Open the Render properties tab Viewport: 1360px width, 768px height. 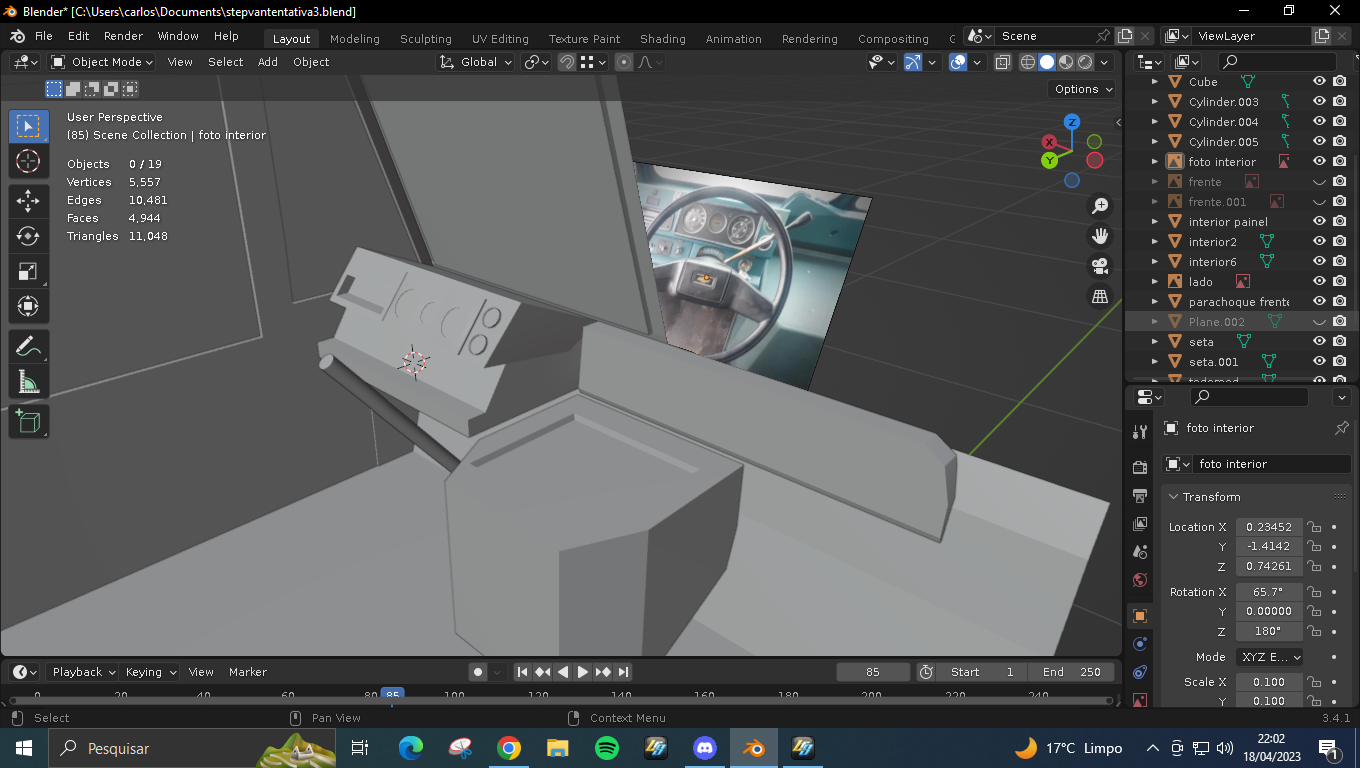1140,467
